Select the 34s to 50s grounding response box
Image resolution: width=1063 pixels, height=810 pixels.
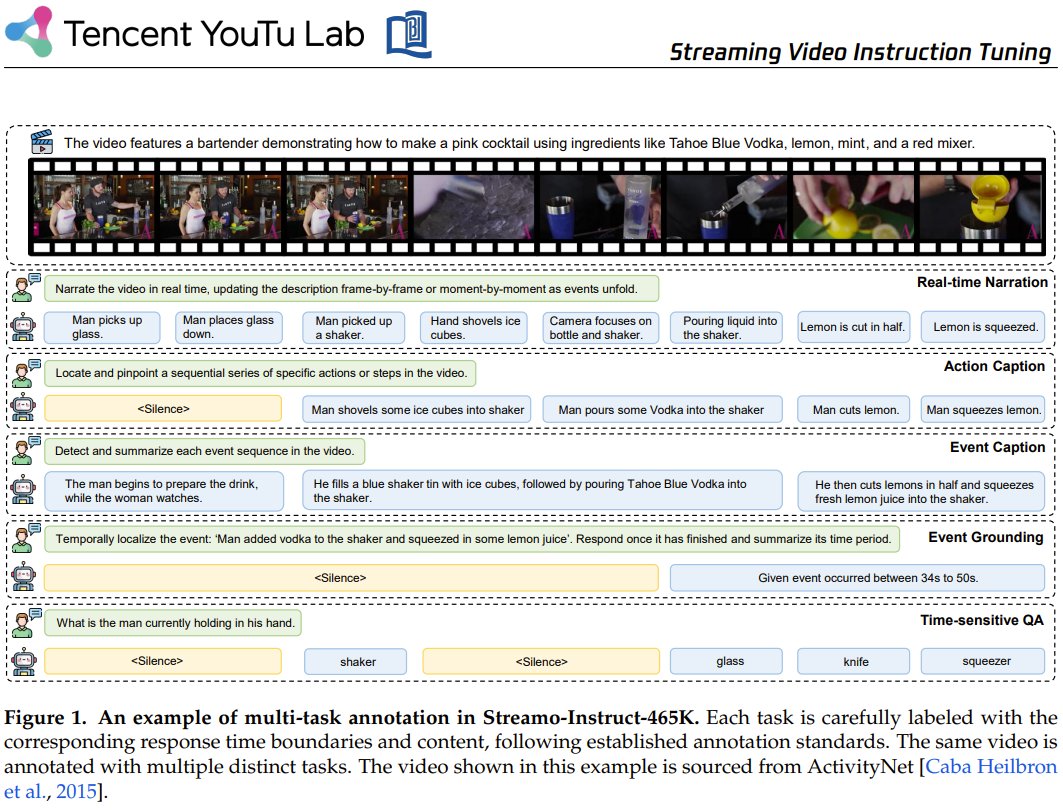858,577
